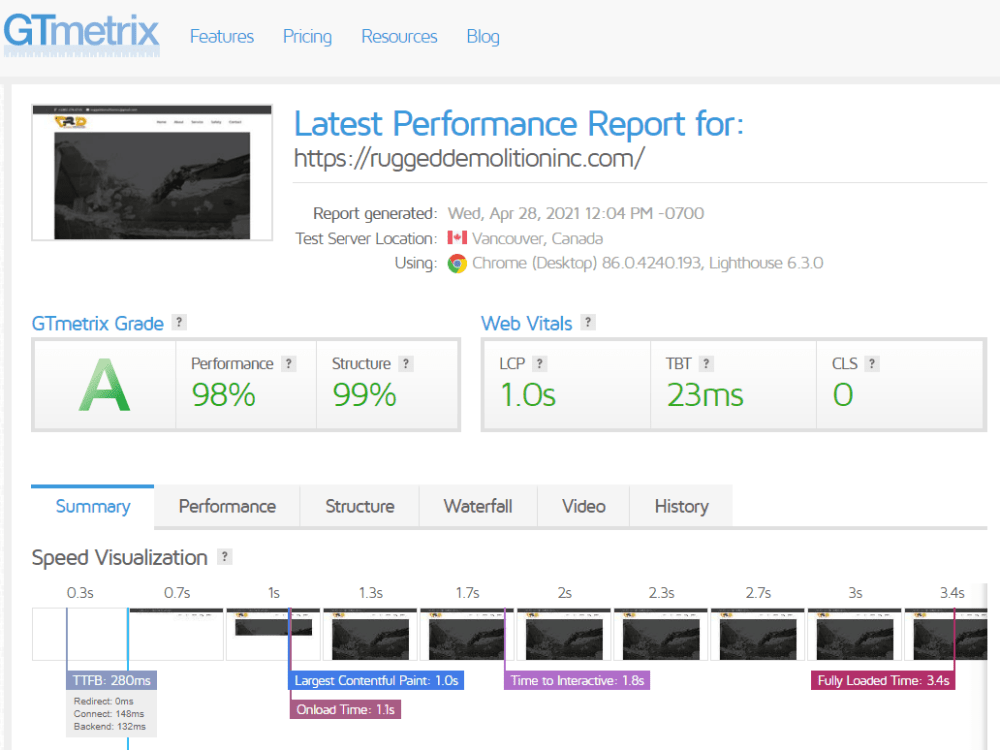Open the Pricing page
Viewport: 1000px width, 750px height.
tap(307, 36)
